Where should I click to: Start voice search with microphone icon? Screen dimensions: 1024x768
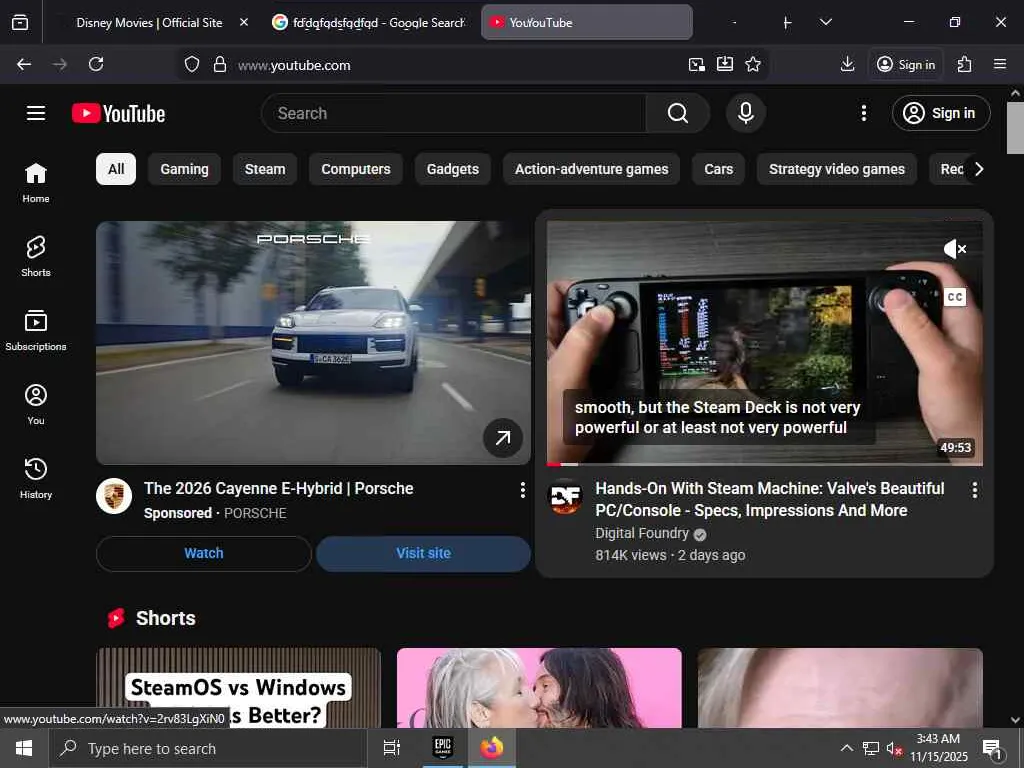(746, 114)
